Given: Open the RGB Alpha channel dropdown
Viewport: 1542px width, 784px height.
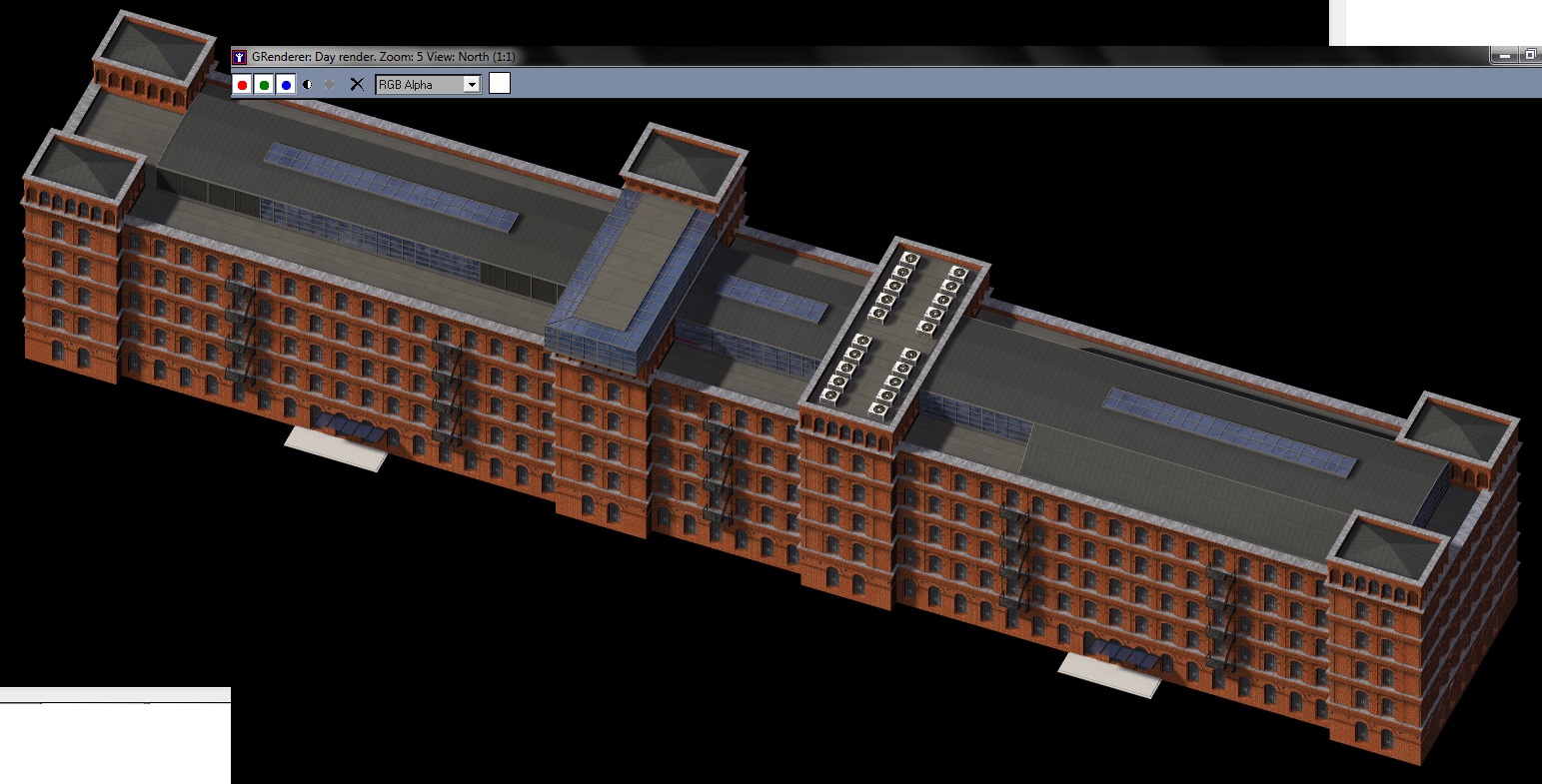Looking at the screenshot, I should pyautogui.click(x=429, y=85).
